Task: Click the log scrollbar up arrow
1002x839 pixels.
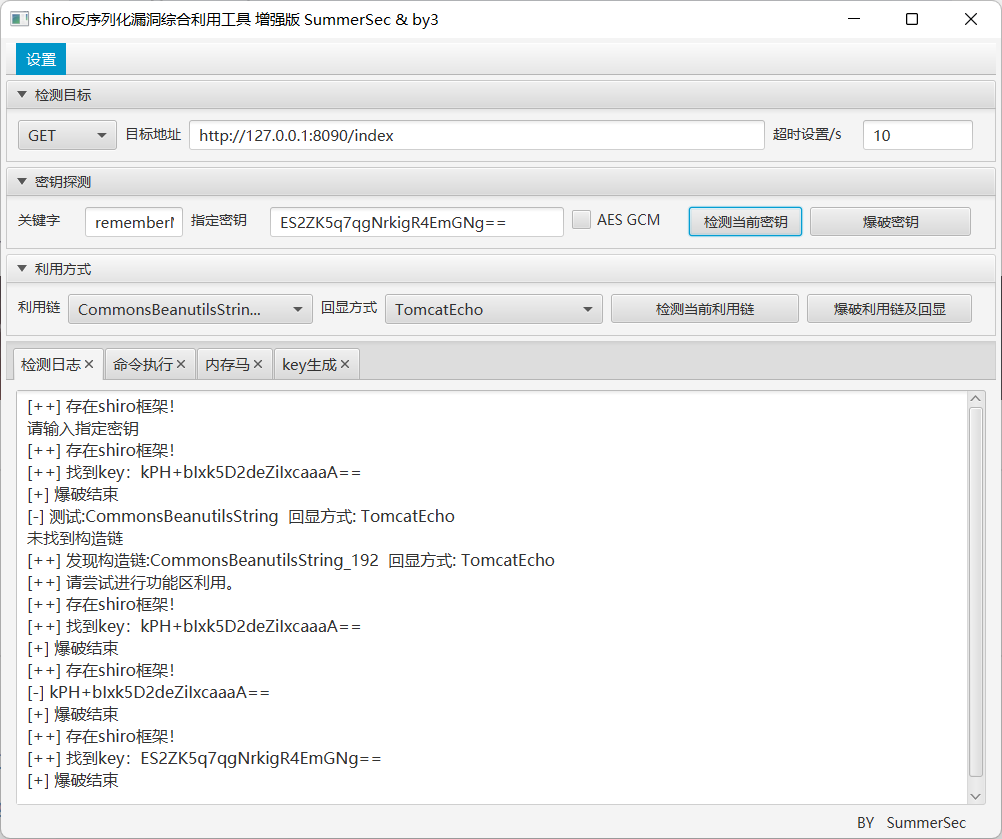Action: point(975,399)
